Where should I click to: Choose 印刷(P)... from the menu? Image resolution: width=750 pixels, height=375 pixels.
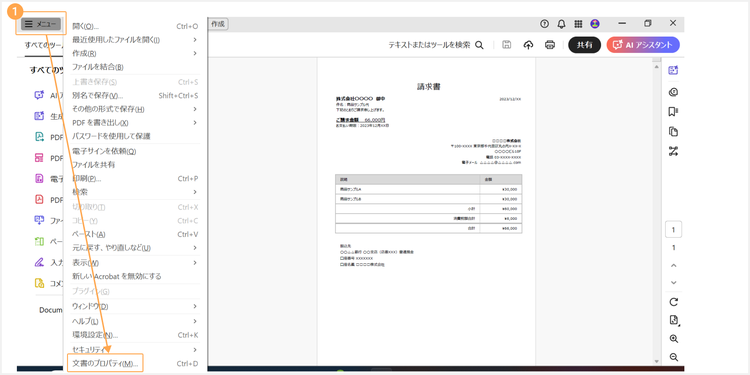(135, 178)
